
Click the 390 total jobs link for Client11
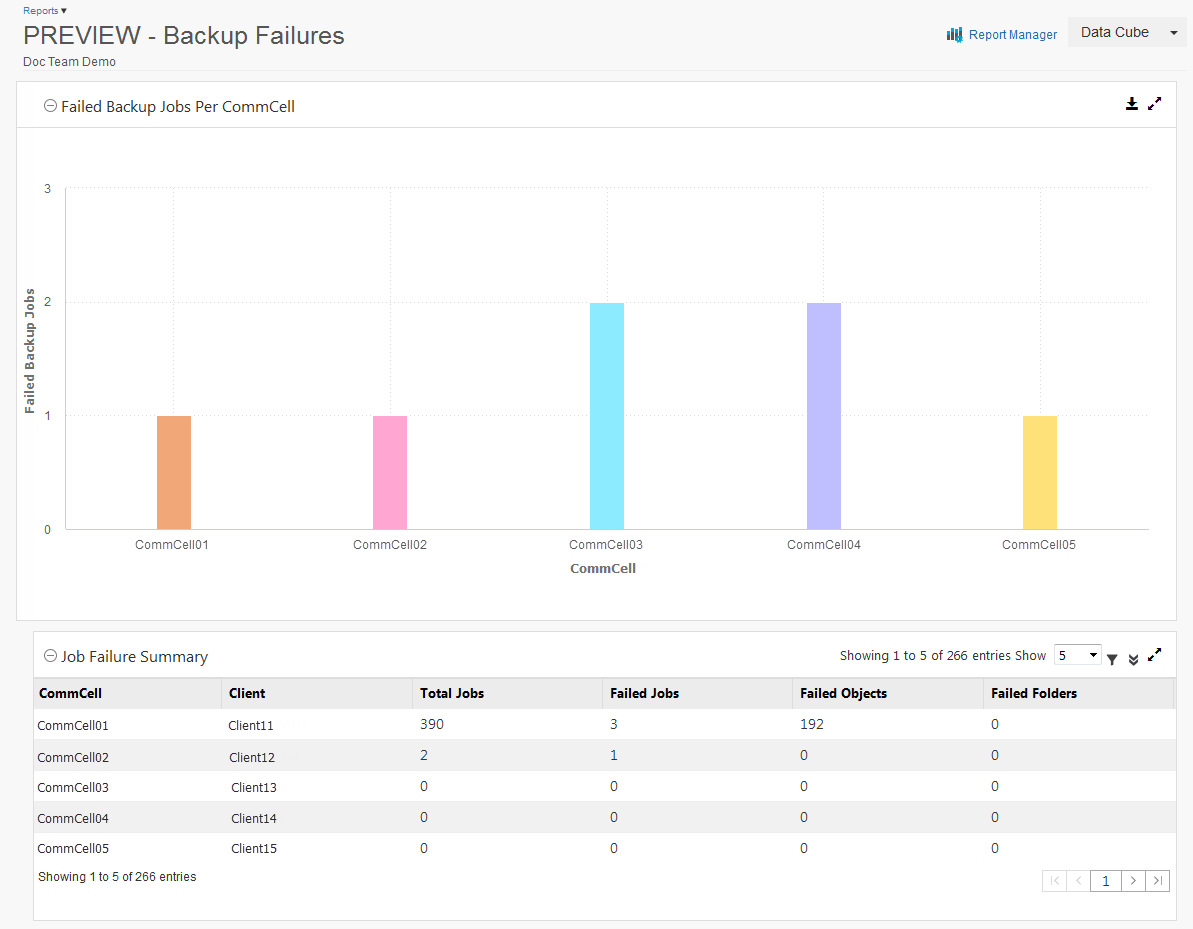[x=432, y=724]
